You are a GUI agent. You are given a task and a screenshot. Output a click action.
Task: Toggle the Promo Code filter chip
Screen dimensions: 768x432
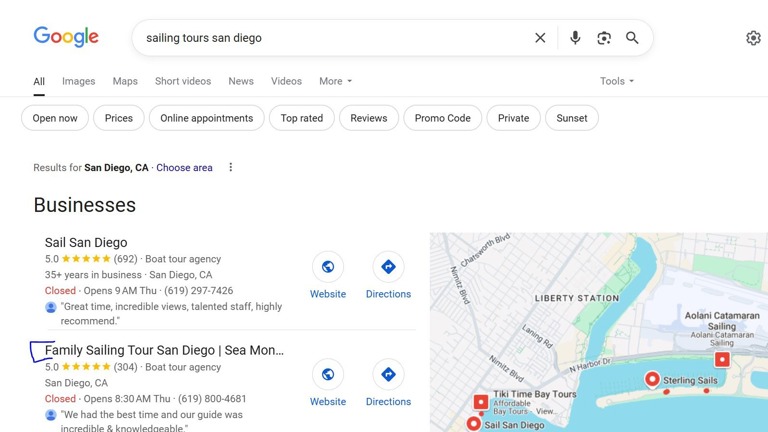pyautogui.click(x=443, y=118)
